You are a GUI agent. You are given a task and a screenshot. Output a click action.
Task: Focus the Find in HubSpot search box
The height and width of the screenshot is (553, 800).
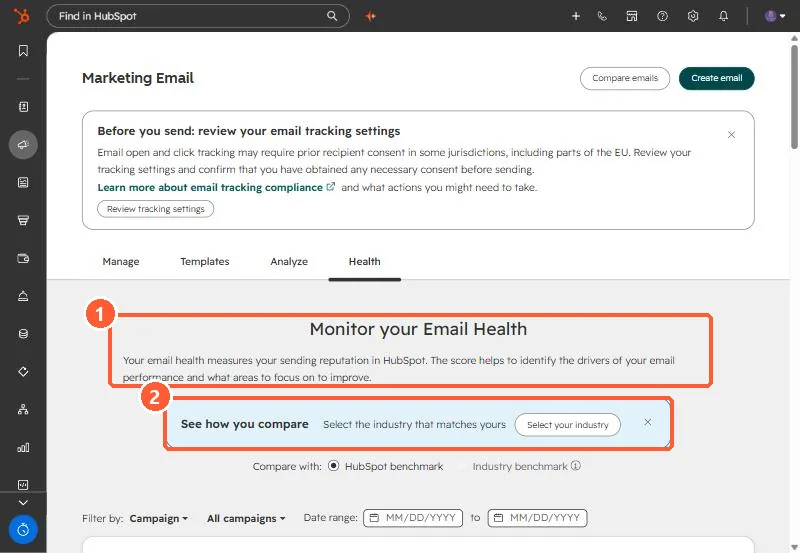tap(197, 16)
